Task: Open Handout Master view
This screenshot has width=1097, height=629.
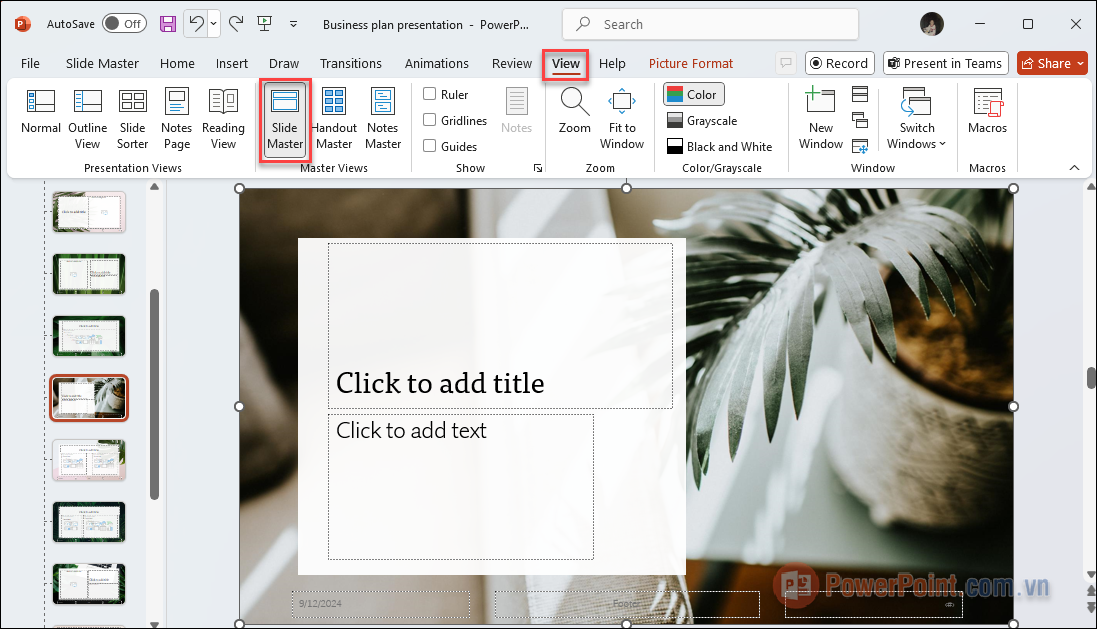Action: [334, 119]
